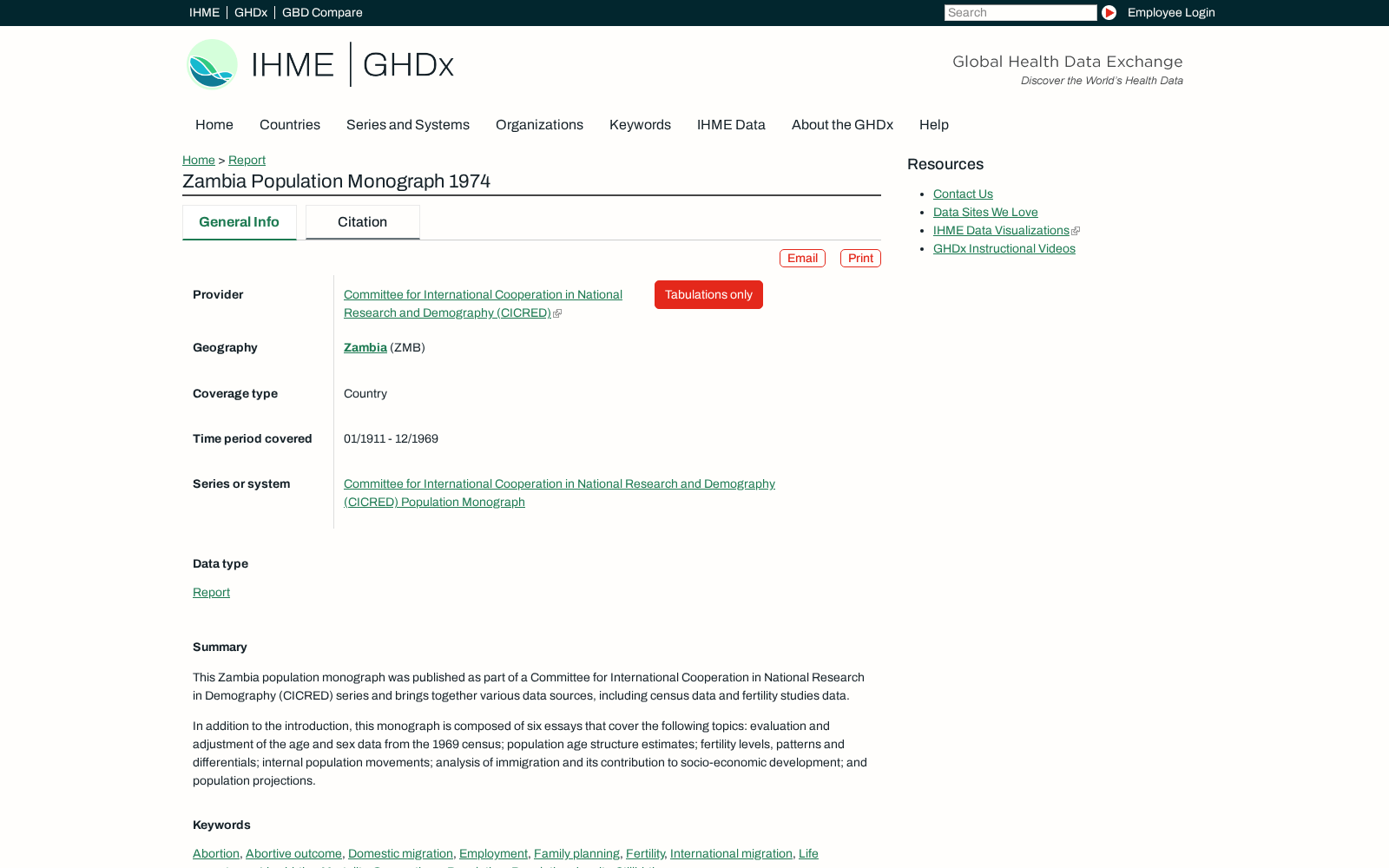Open IHME Data Visualizations link
Viewport: 1389px width, 868px height.
pos(1001,230)
